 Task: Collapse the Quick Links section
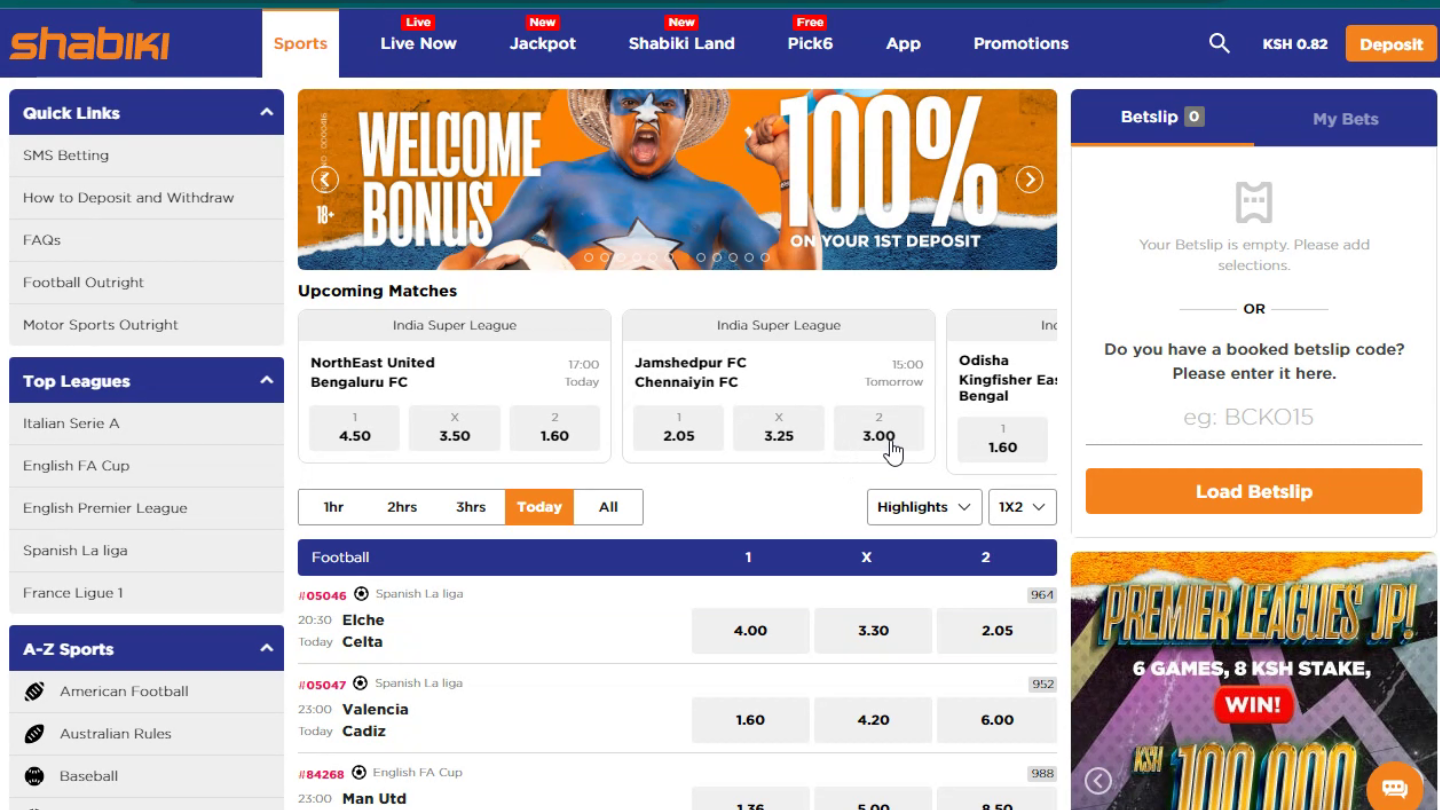(x=266, y=112)
